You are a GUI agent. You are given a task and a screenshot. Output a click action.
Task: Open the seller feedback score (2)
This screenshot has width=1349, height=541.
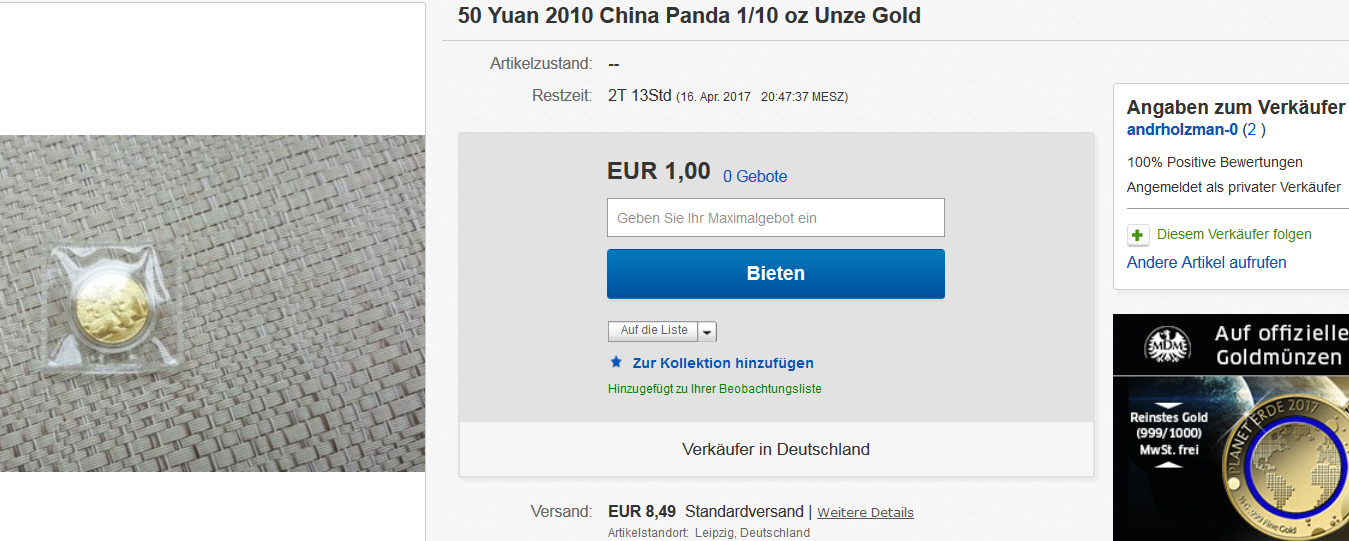click(x=1254, y=130)
